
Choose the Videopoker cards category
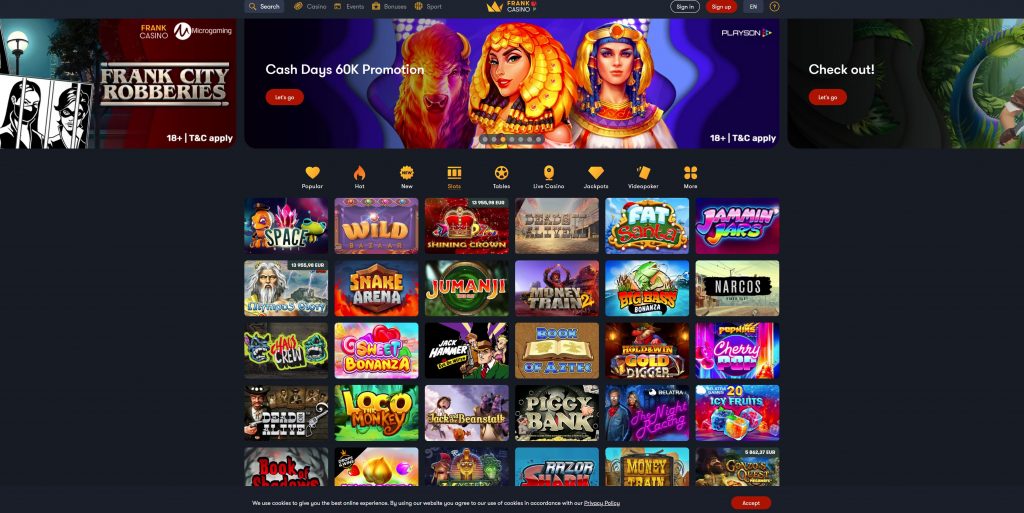click(x=643, y=177)
